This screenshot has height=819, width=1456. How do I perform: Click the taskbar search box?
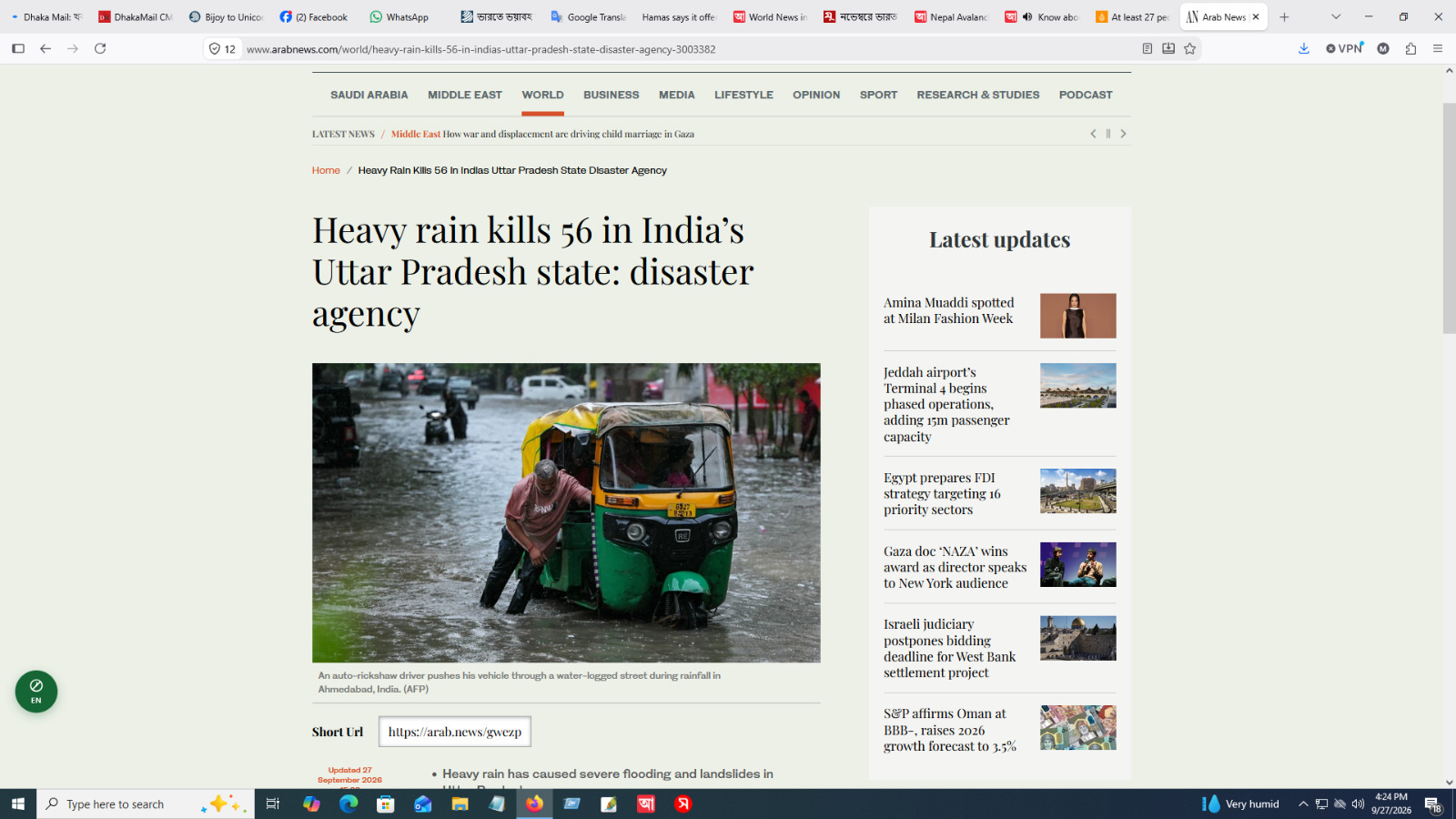click(146, 804)
